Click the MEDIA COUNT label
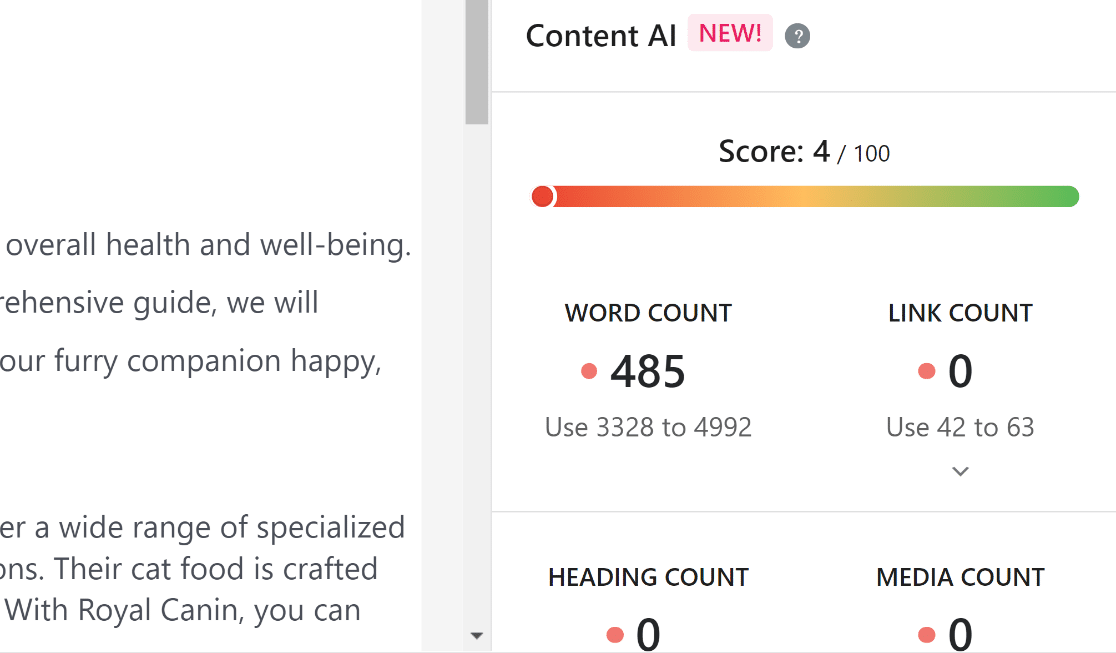The width and height of the screenshot is (1116, 653). coord(959,577)
